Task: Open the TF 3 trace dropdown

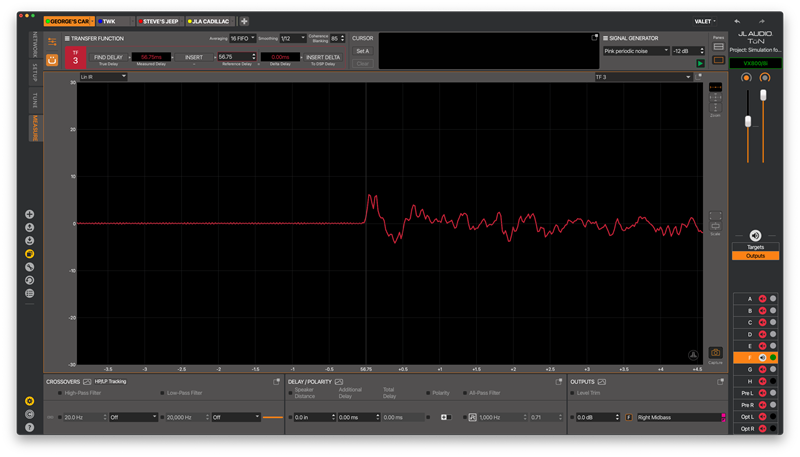Action: [643, 77]
